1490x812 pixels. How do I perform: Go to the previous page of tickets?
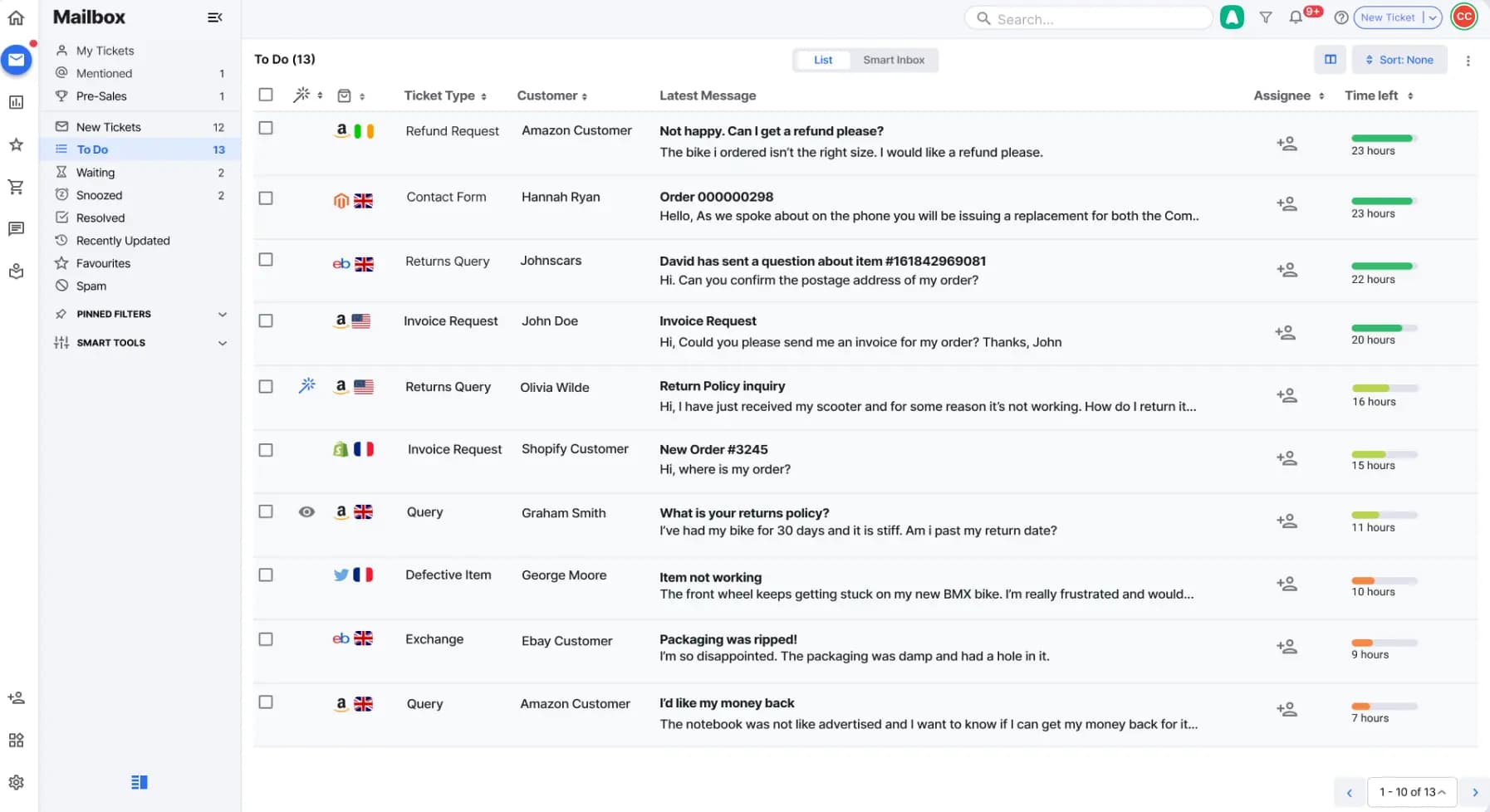(x=1350, y=792)
